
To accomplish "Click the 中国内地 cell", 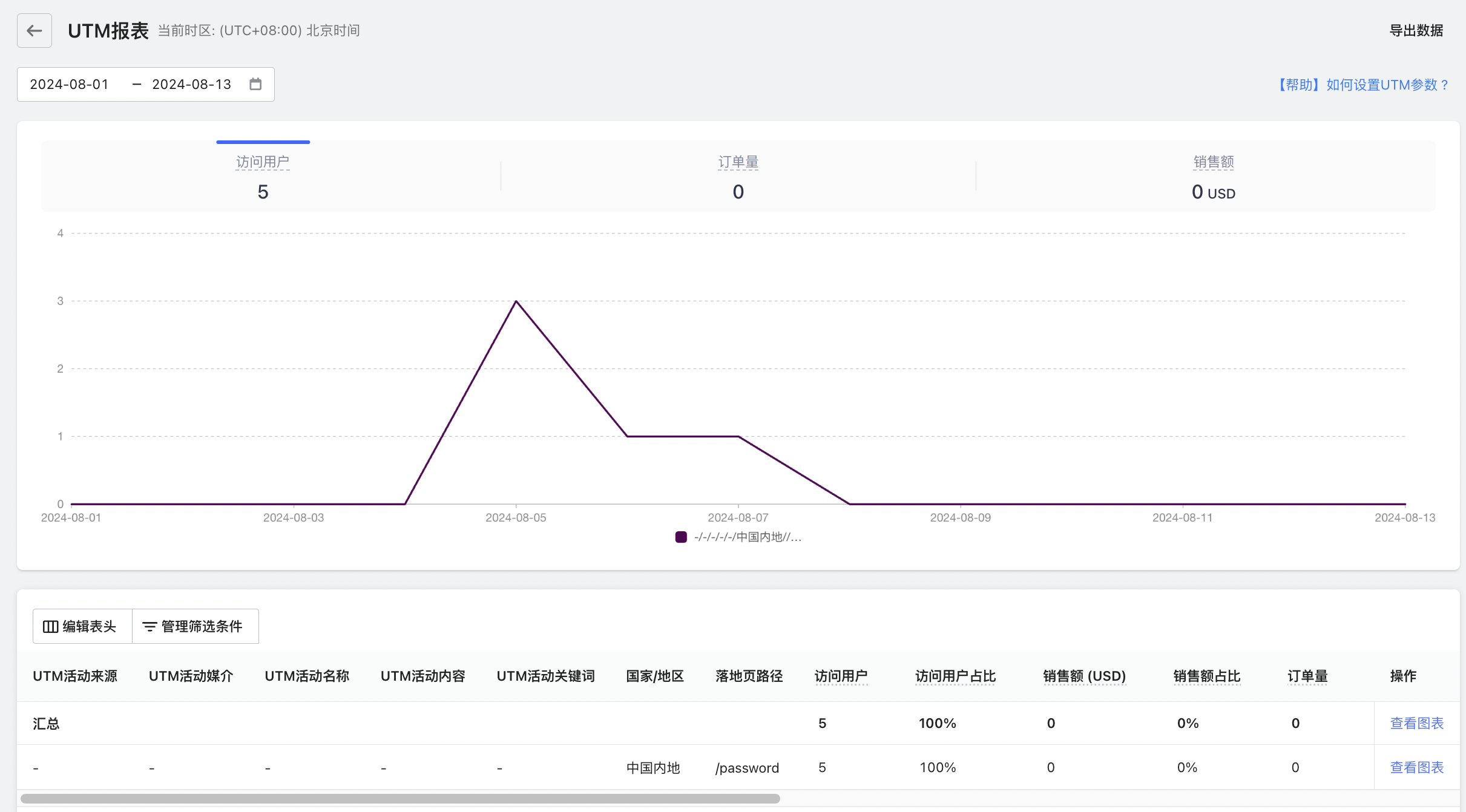I will (x=653, y=767).
